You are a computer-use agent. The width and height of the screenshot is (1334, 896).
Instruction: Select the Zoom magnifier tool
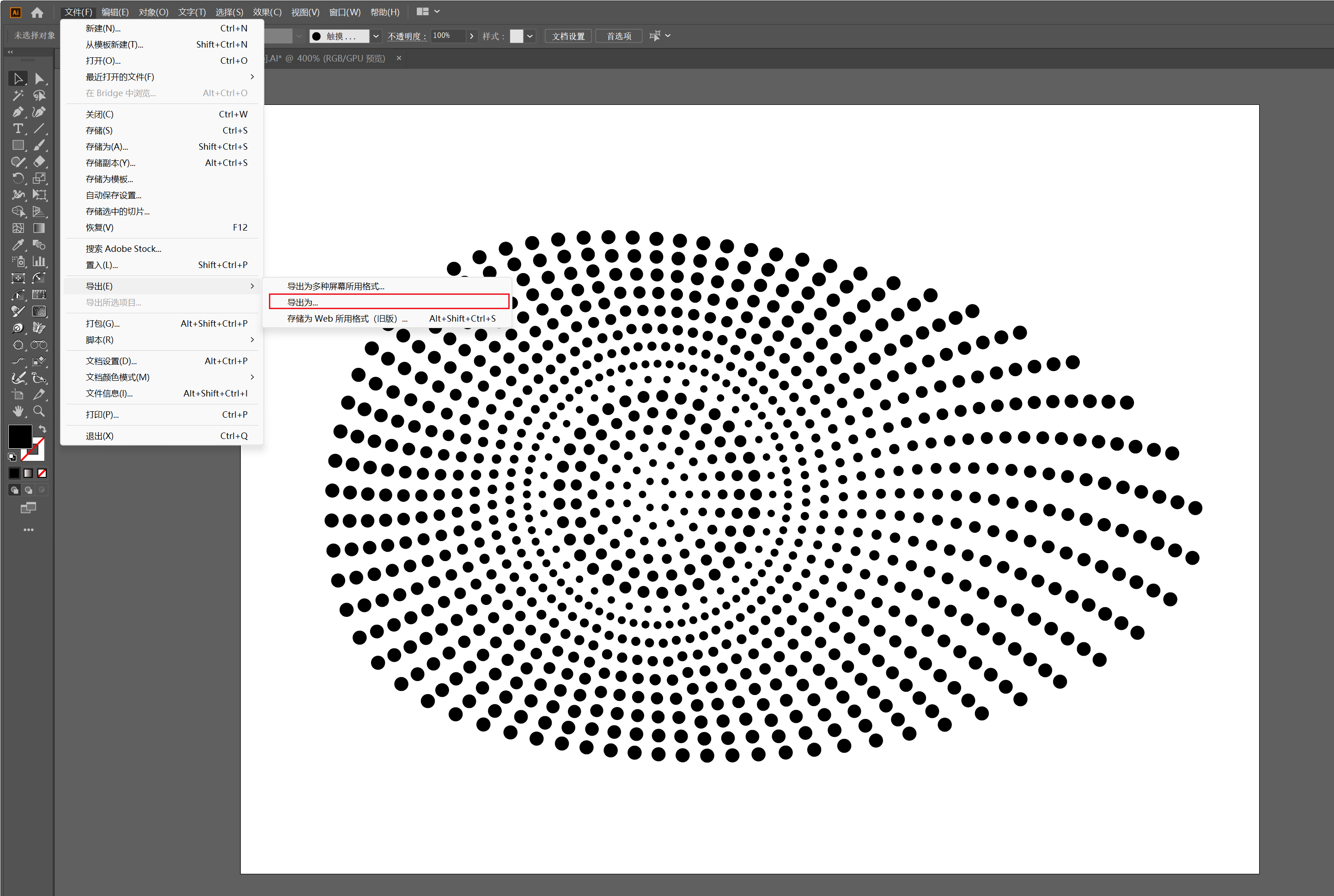[x=39, y=411]
